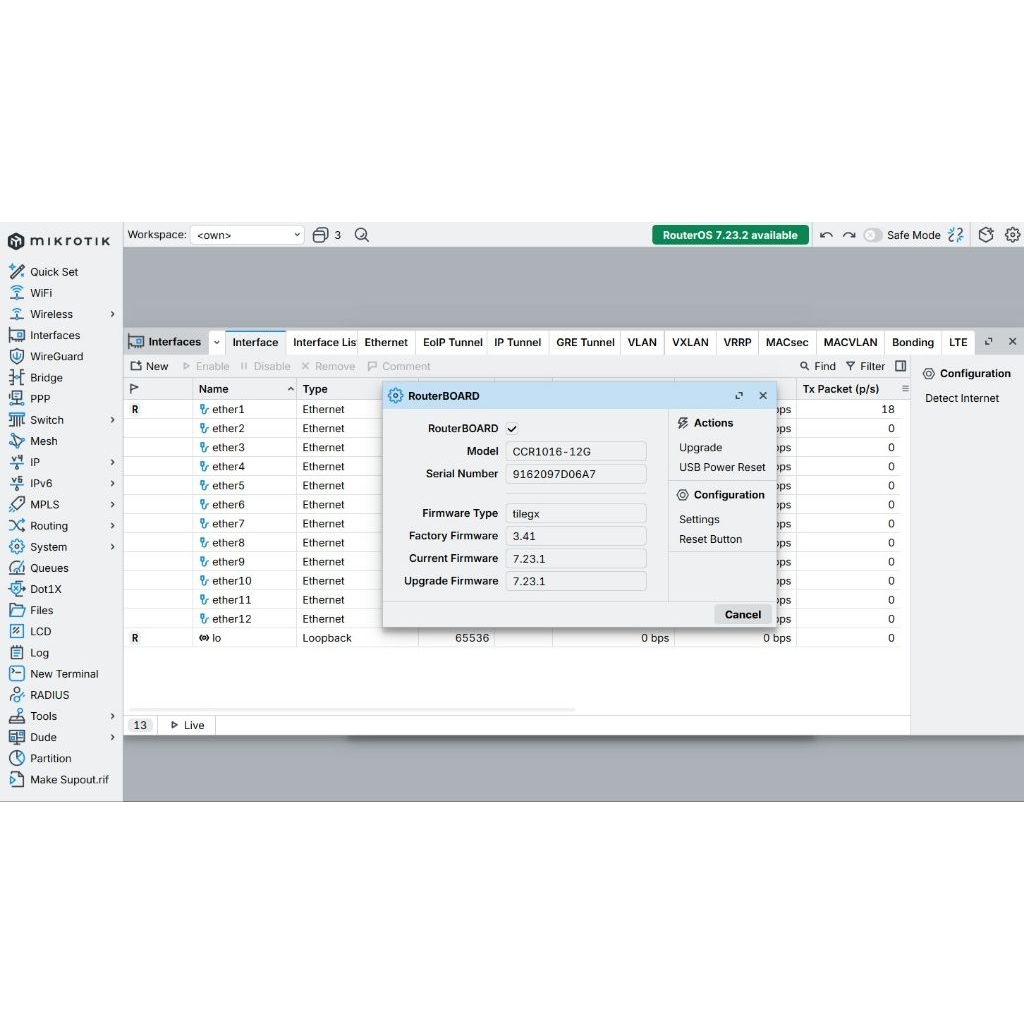Open the LCD settings entry

[40, 632]
